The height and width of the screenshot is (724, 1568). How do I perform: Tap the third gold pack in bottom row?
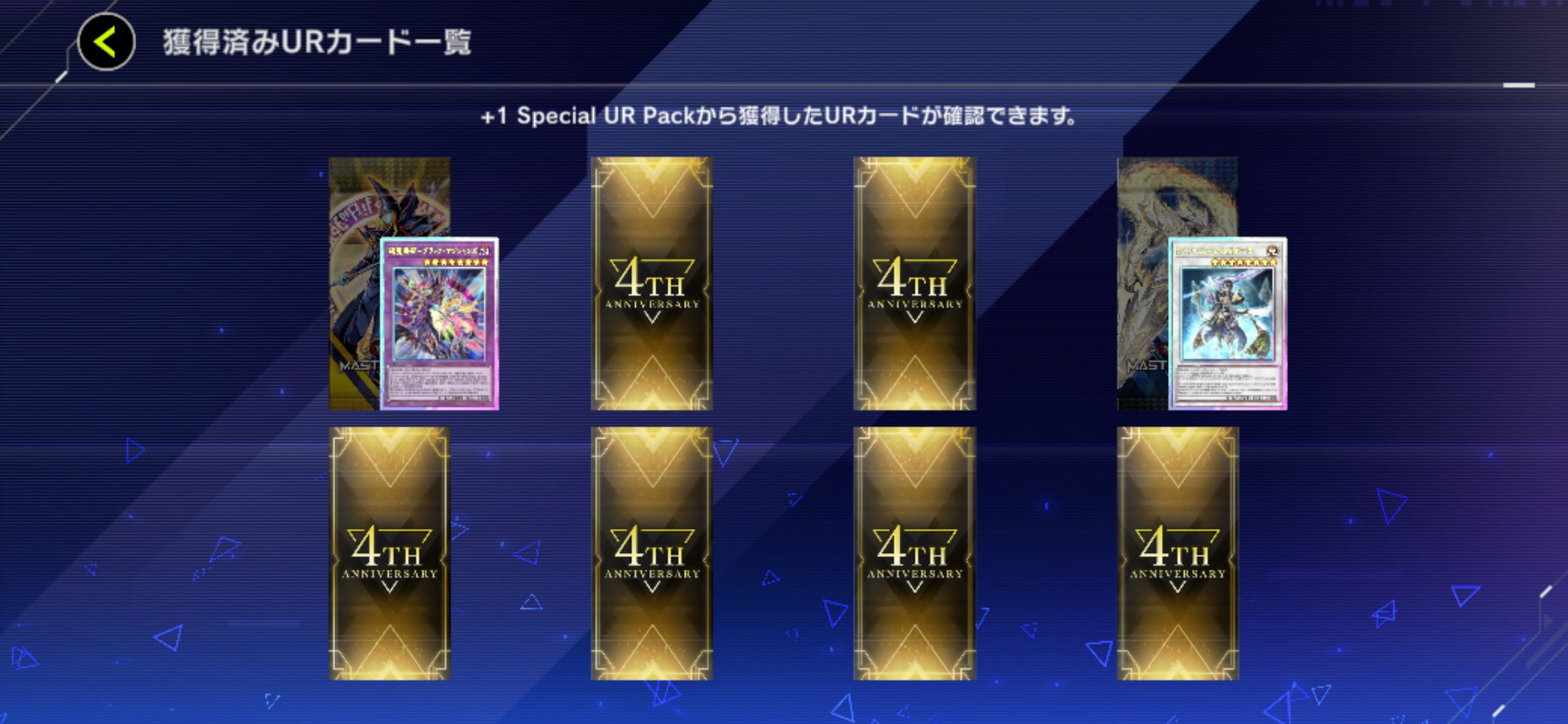915,554
